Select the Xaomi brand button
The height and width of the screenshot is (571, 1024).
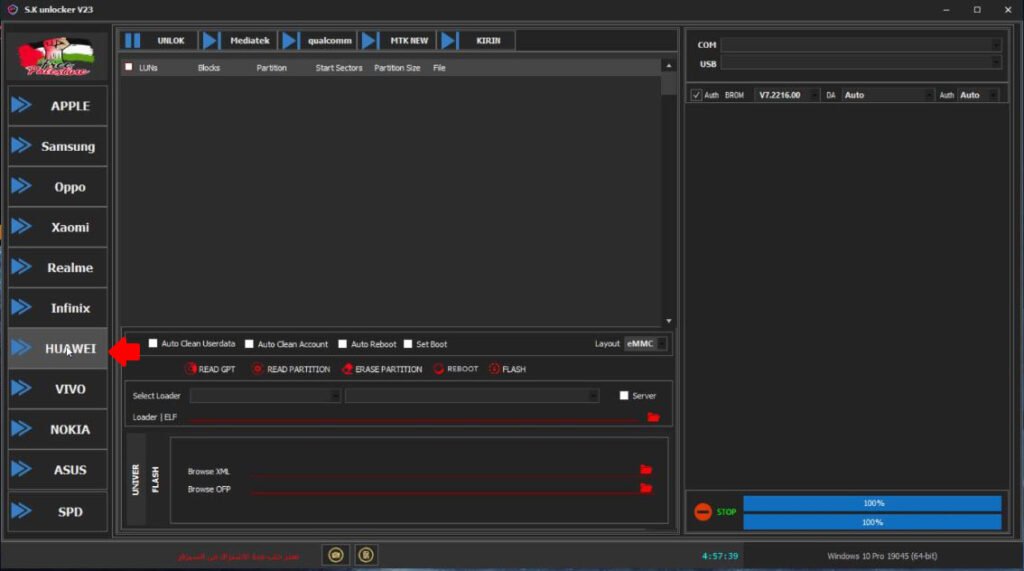(57, 227)
